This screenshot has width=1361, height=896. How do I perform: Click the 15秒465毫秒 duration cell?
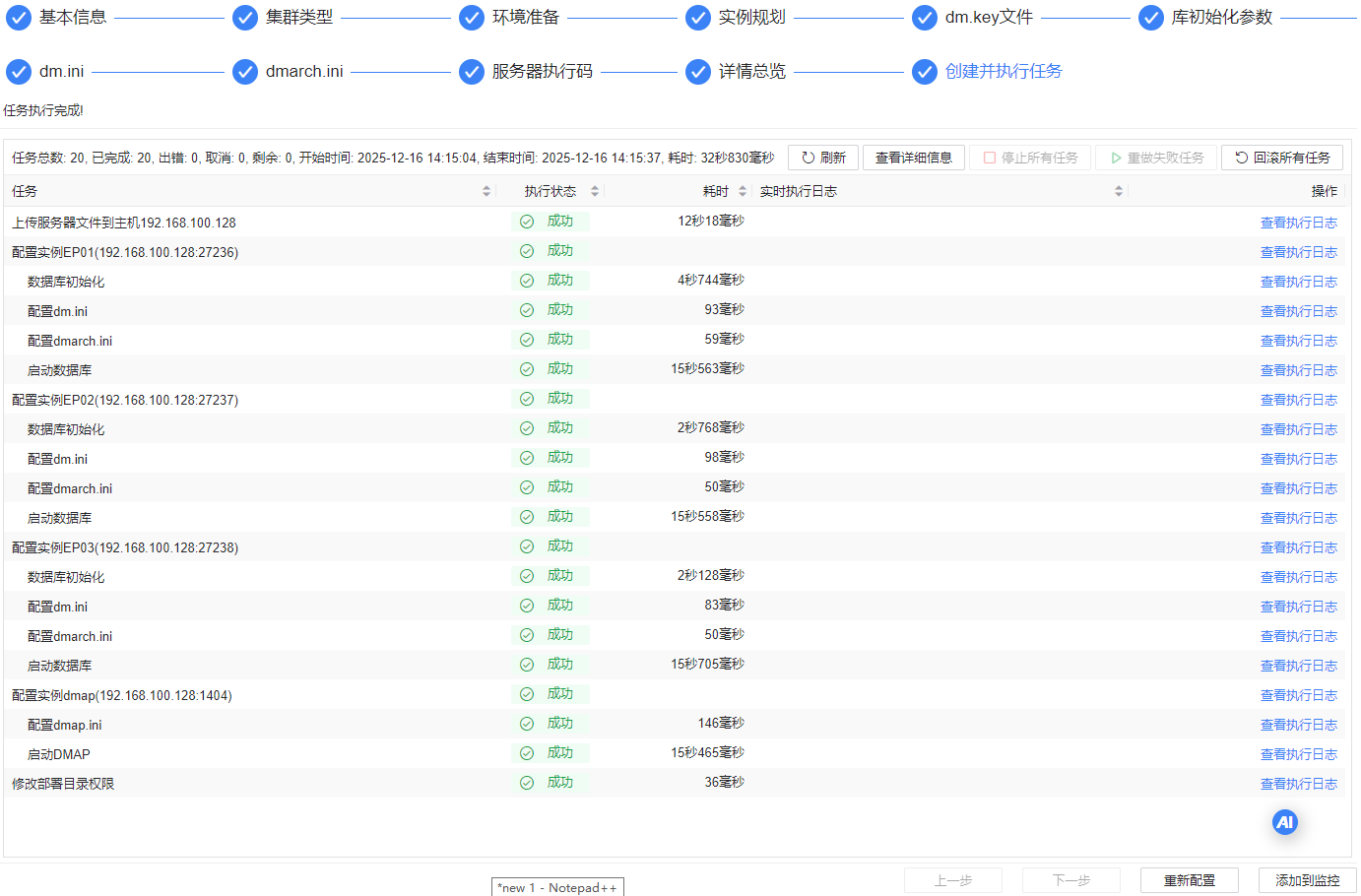(x=708, y=753)
